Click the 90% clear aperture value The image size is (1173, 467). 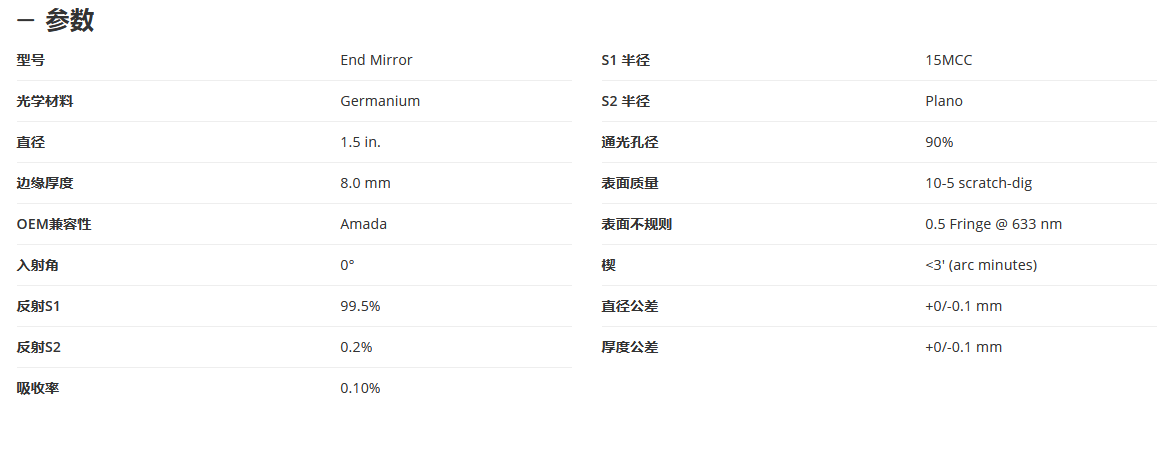[940, 142]
